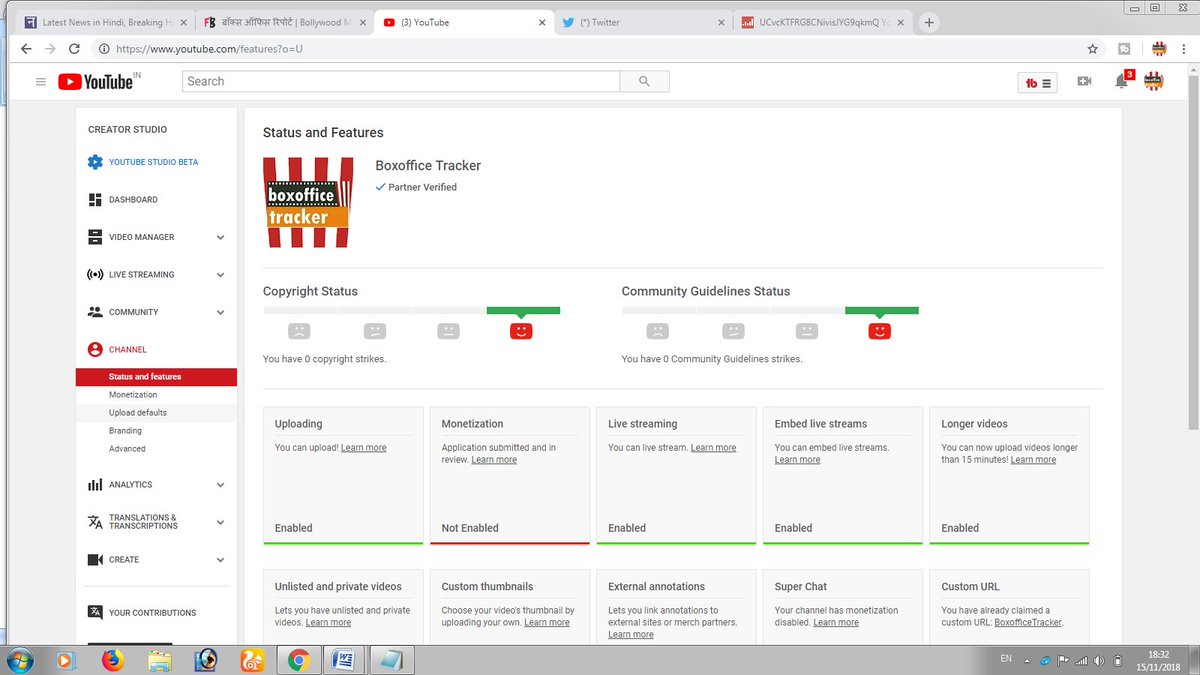Click the Analytics bar chart icon

[95, 485]
